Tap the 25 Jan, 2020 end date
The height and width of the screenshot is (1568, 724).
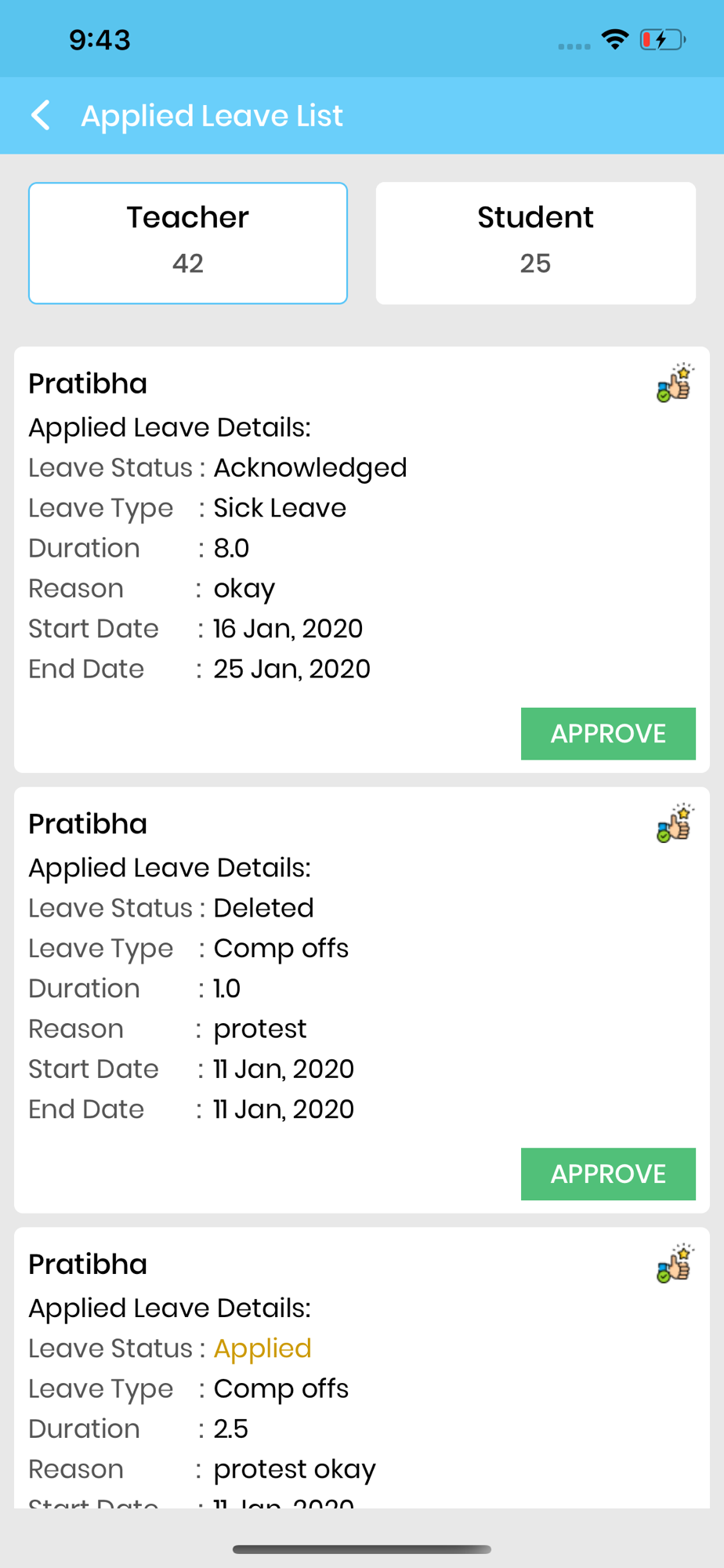291,669
